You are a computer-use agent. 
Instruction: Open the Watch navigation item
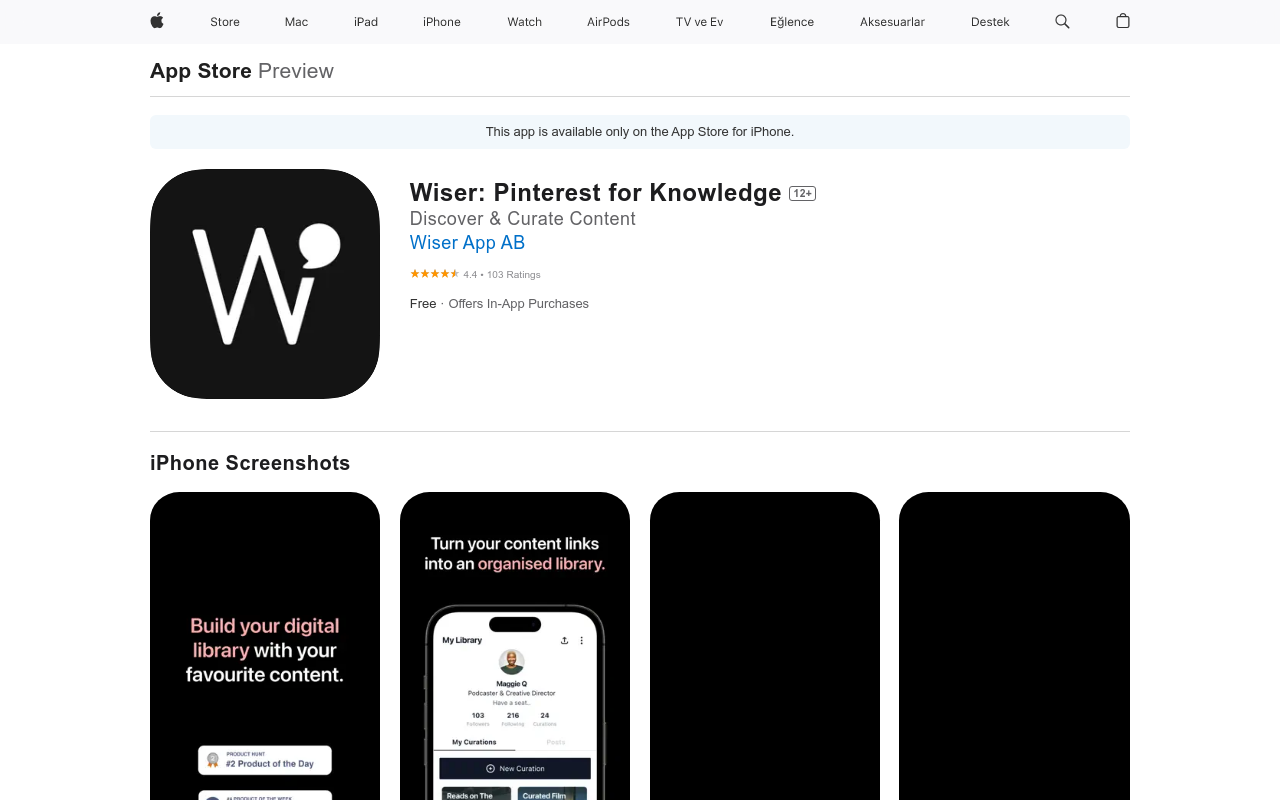click(524, 22)
